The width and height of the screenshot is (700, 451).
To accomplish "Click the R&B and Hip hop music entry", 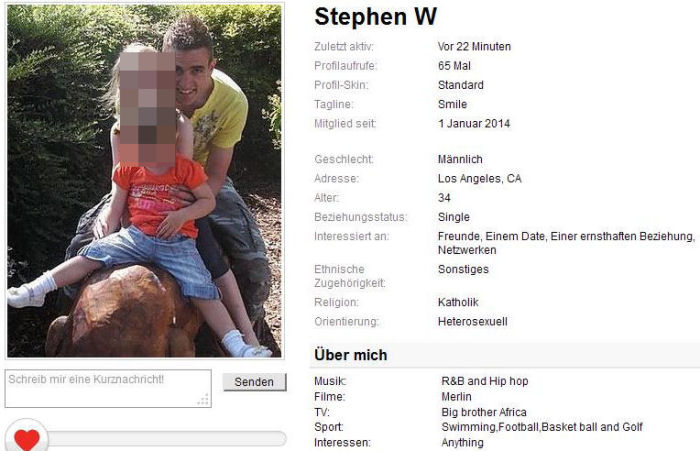I will click(x=485, y=381).
